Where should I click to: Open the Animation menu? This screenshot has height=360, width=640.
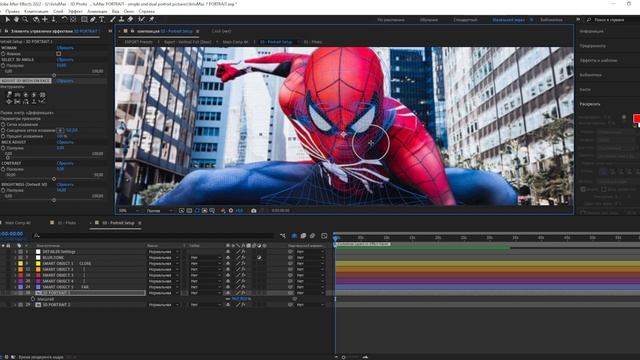(97, 11)
